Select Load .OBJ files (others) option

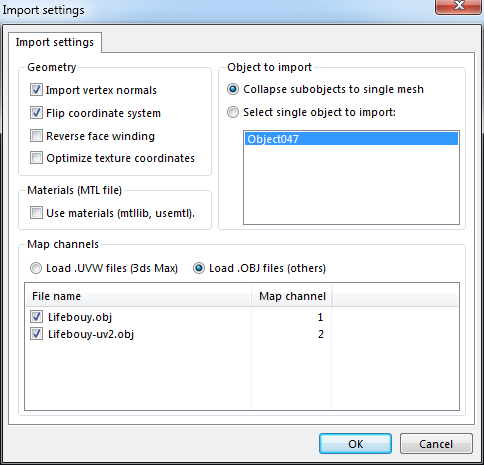pyautogui.click(x=199, y=268)
